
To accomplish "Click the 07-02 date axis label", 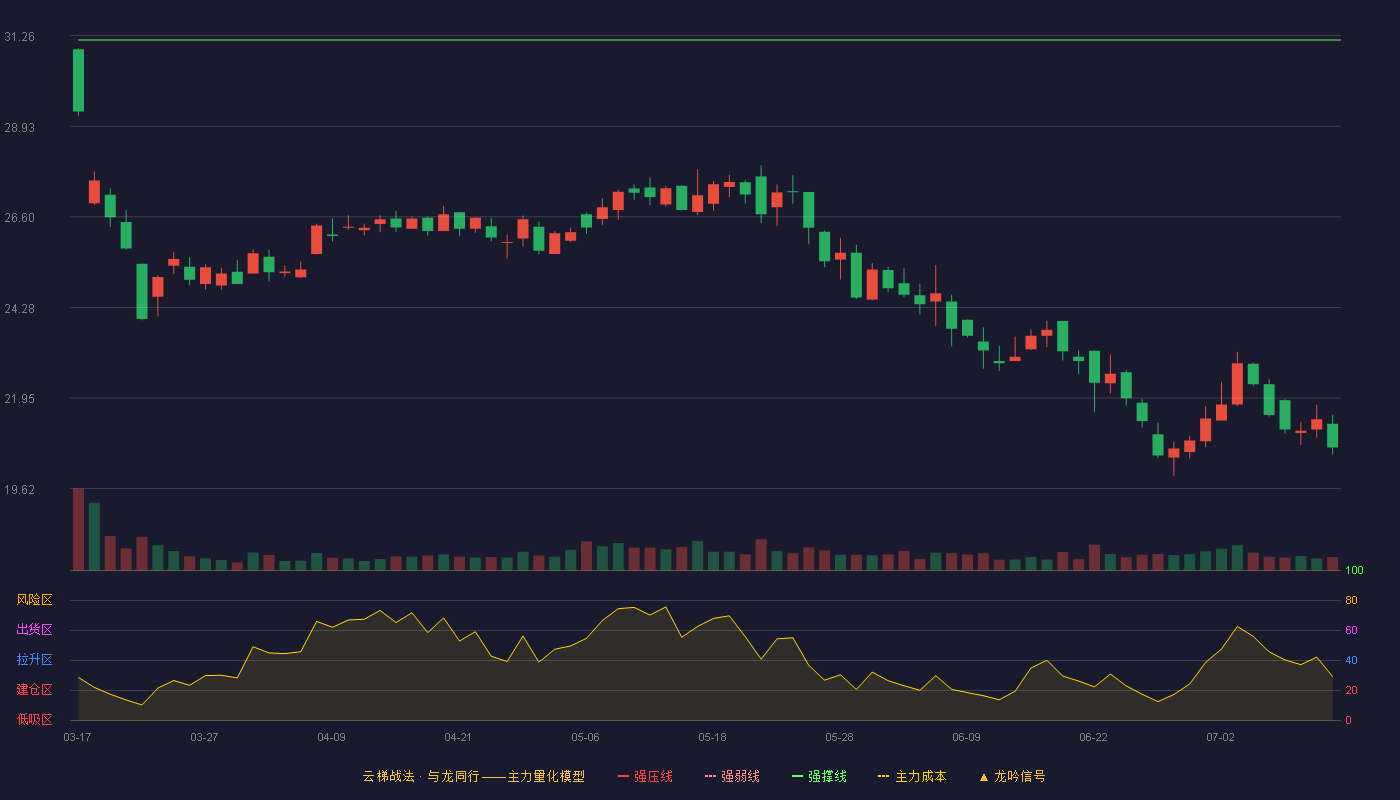I will click(x=1220, y=737).
